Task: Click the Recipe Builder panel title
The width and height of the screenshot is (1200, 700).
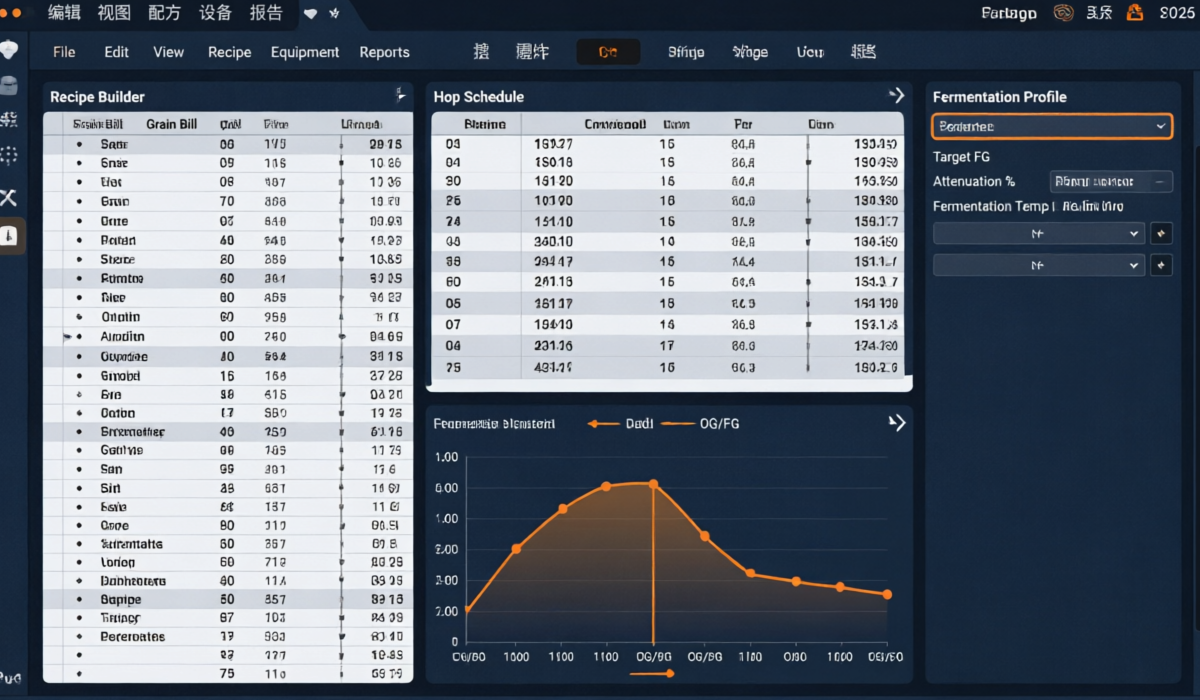Action: (97, 97)
